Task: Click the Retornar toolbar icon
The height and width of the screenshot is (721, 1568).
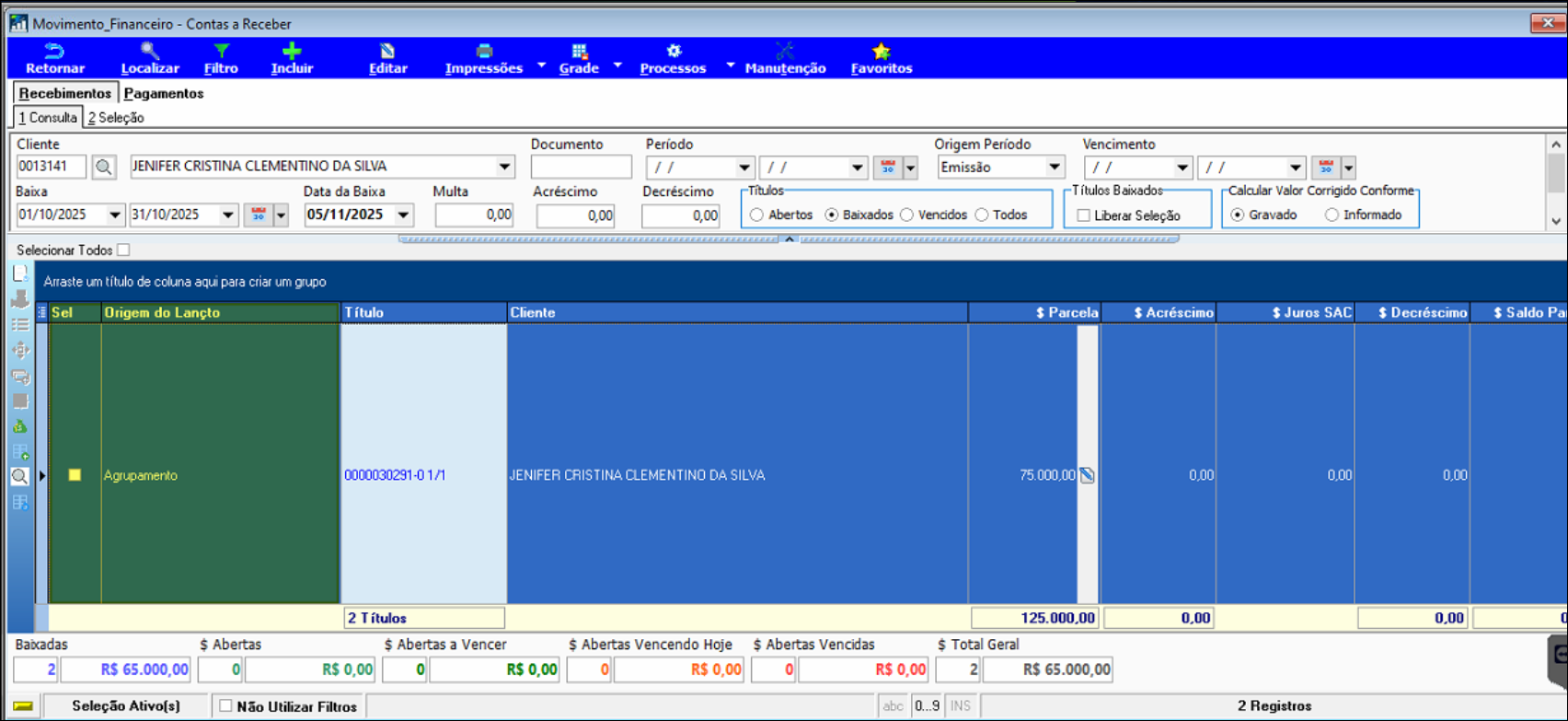Action: 54,52
